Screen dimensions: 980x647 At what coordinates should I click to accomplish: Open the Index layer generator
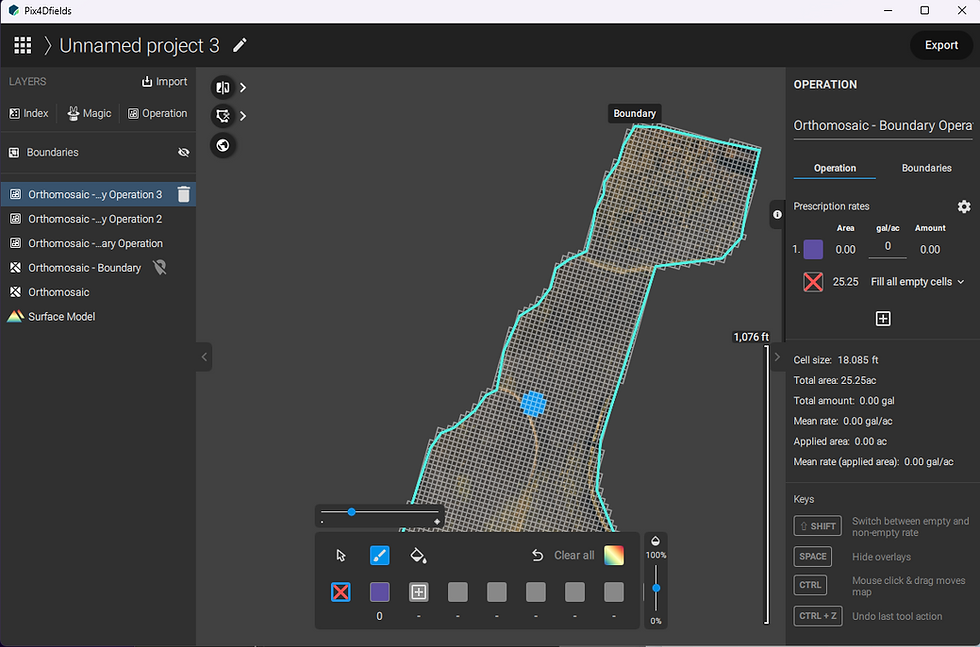tap(29, 113)
